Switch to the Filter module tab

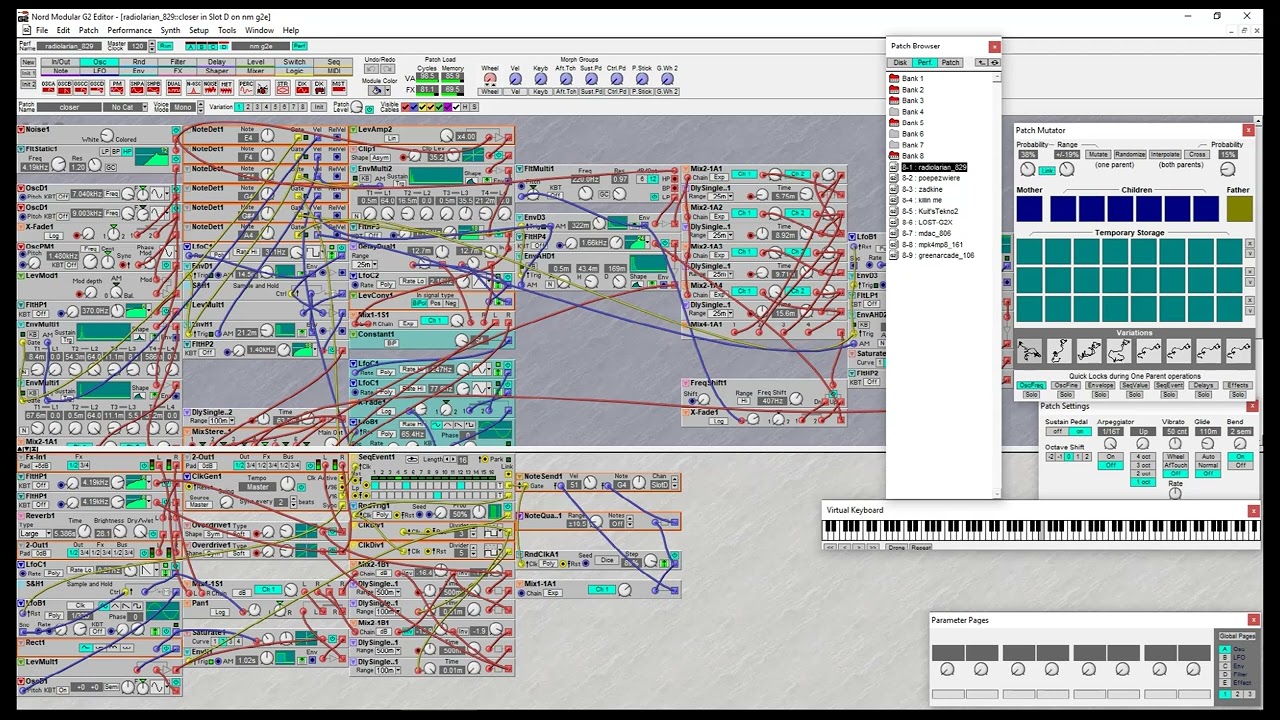tap(178, 62)
